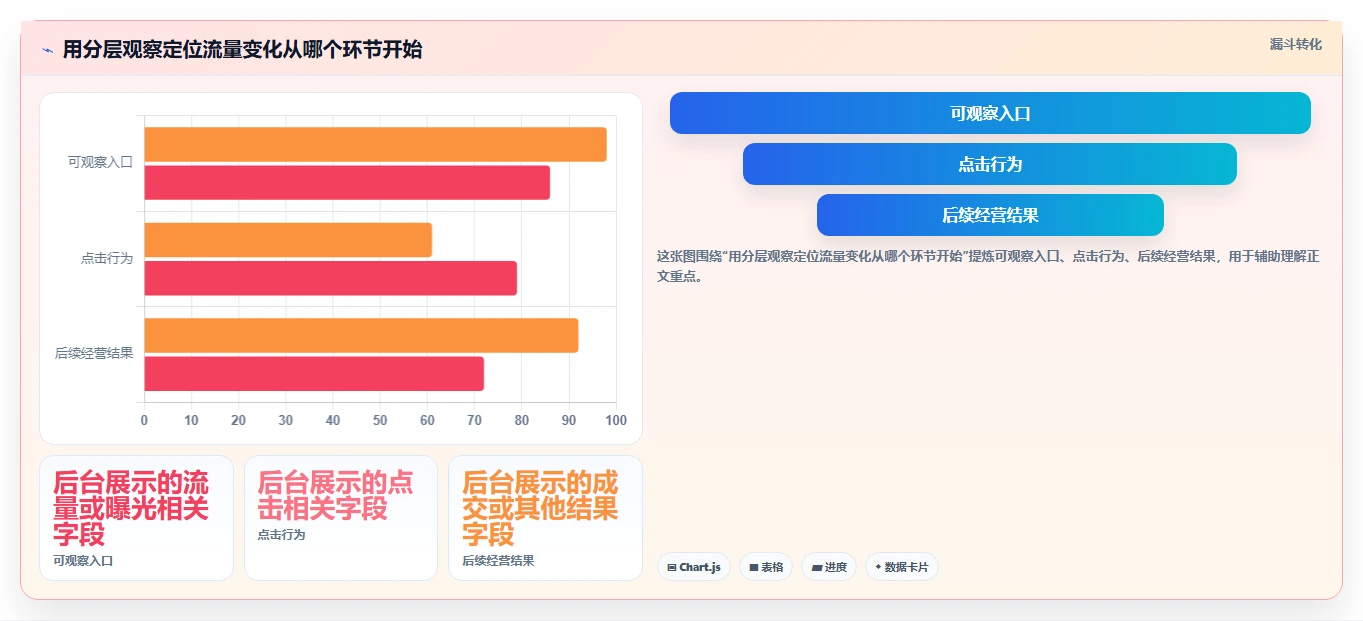The height and width of the screenshot is (621, 1363).
Task: Click the orange bar for 后续经营结果
Action: point(361,335)
